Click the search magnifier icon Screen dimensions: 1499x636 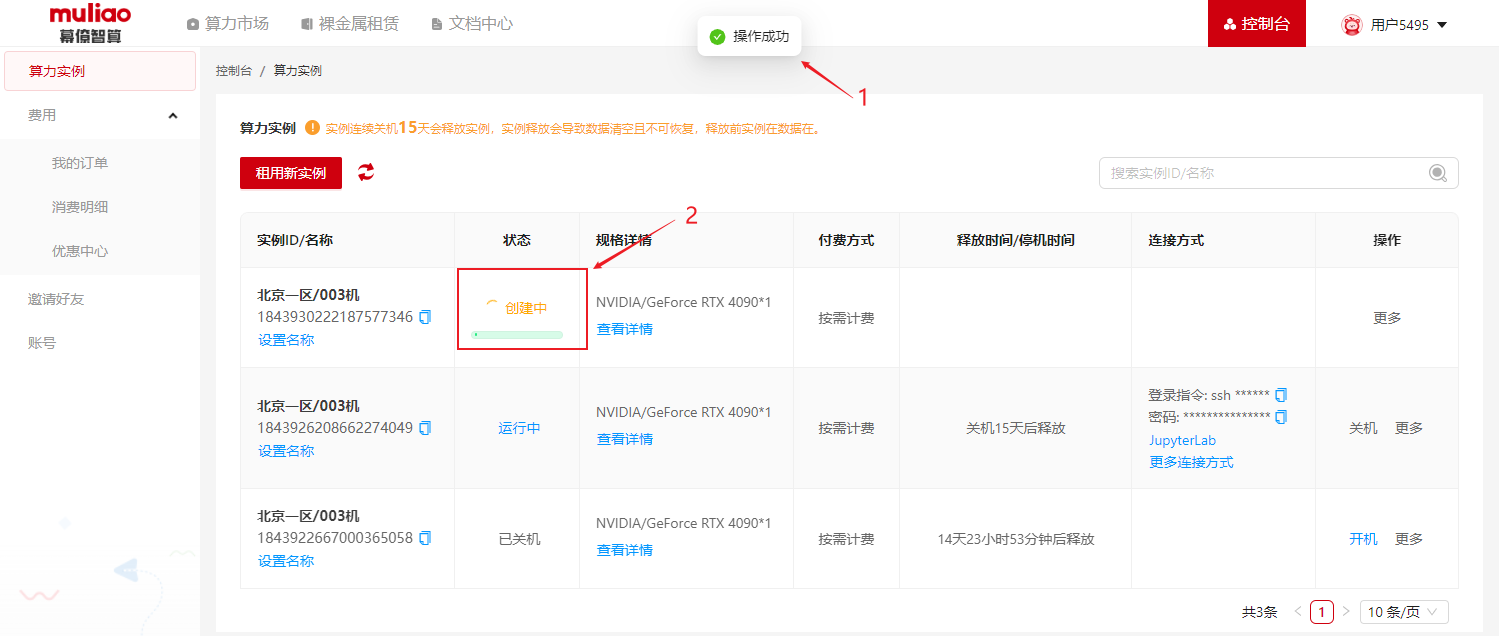coord(1438,173)
